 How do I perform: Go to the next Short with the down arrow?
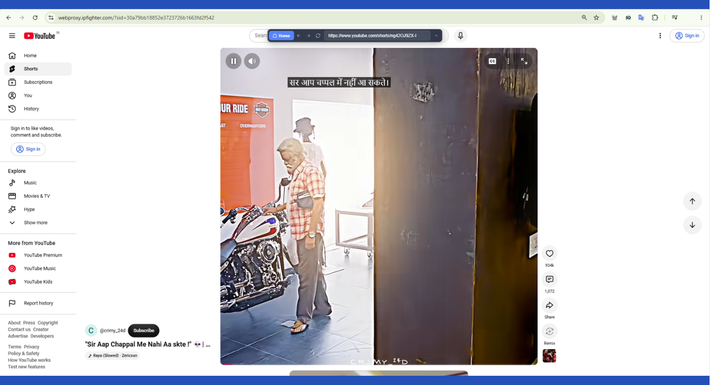click(x=692, y=225)
